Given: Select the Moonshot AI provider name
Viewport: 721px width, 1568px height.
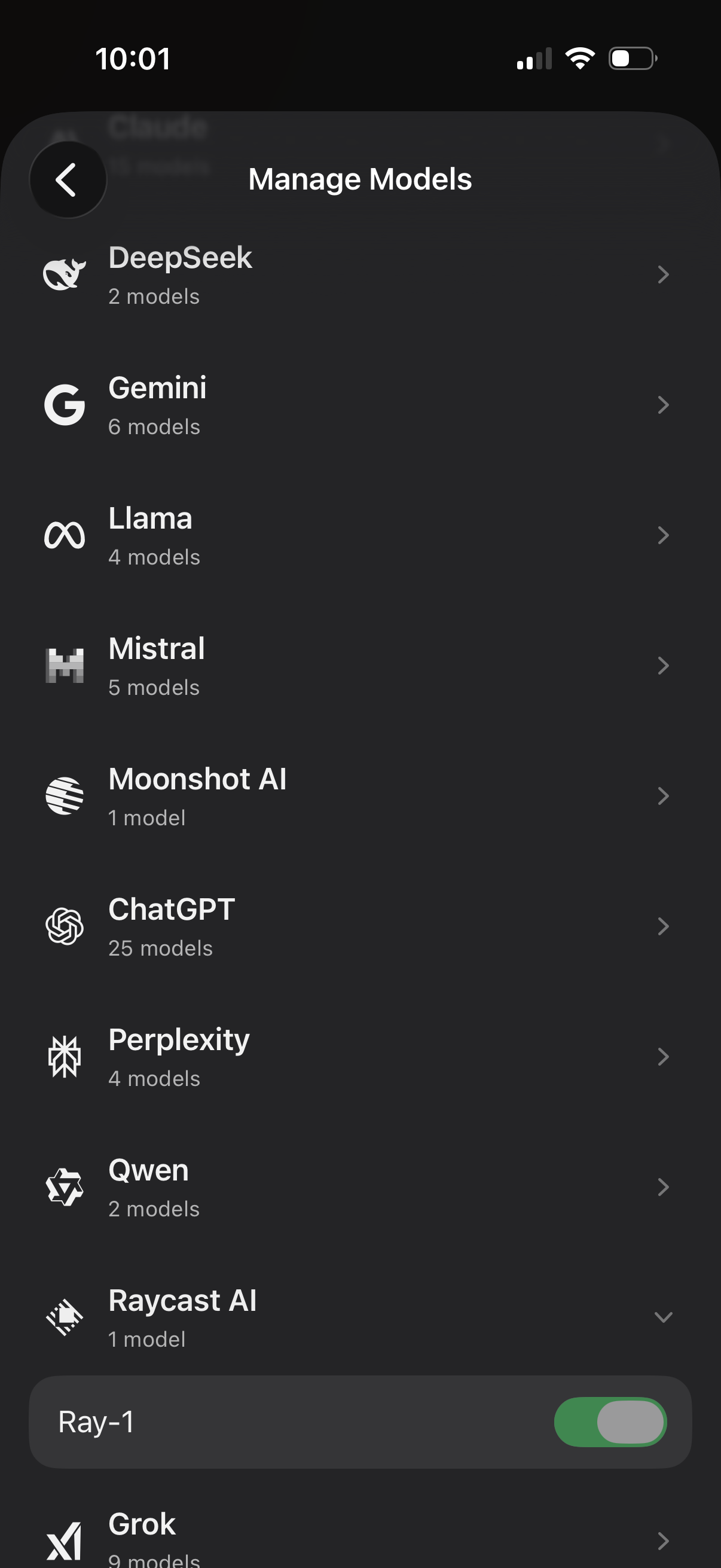Looking at the screenshot, I should (197, 779).
